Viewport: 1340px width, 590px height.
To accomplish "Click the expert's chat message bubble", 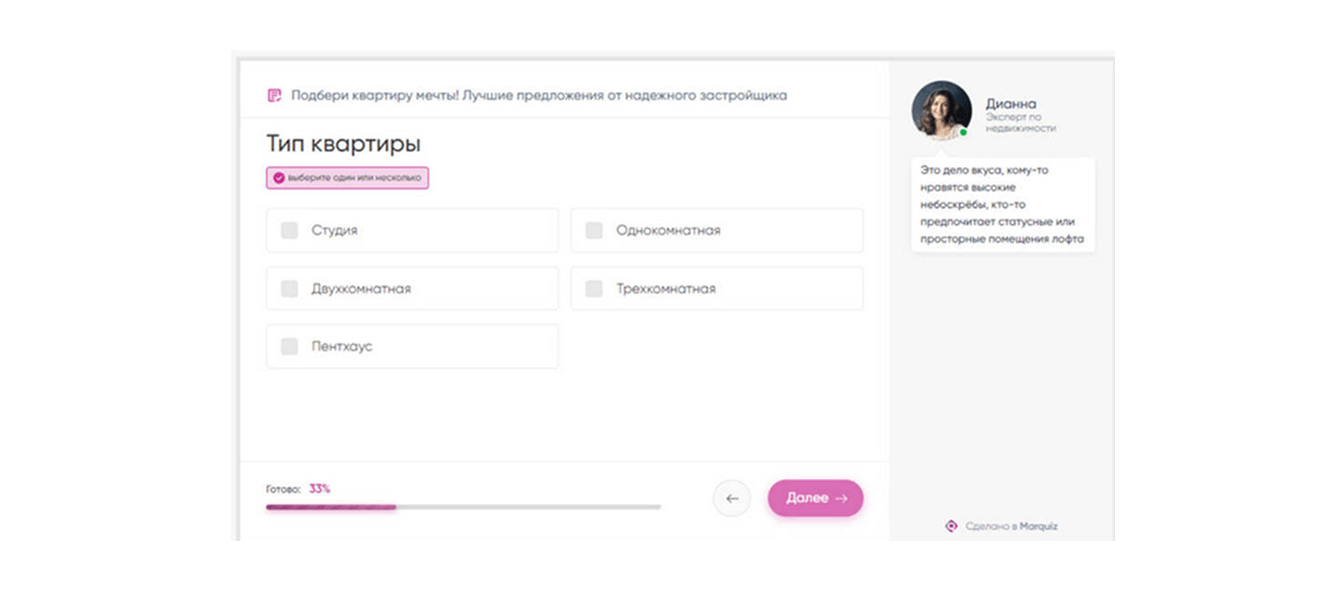I will click(1002, 205).
